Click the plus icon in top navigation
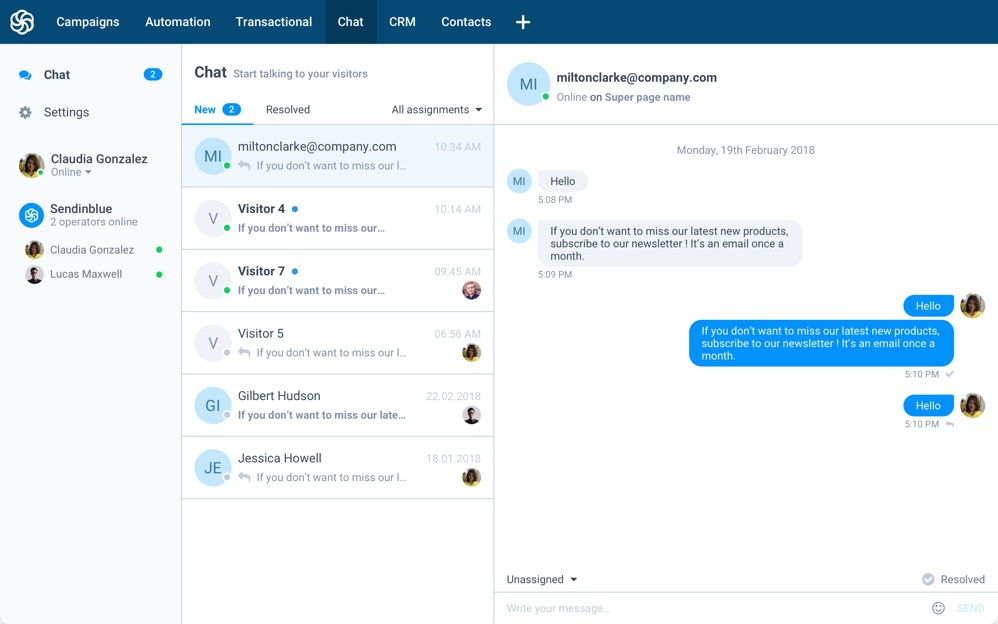This screenshot has width=998, height=624. (x=523, y=22)
